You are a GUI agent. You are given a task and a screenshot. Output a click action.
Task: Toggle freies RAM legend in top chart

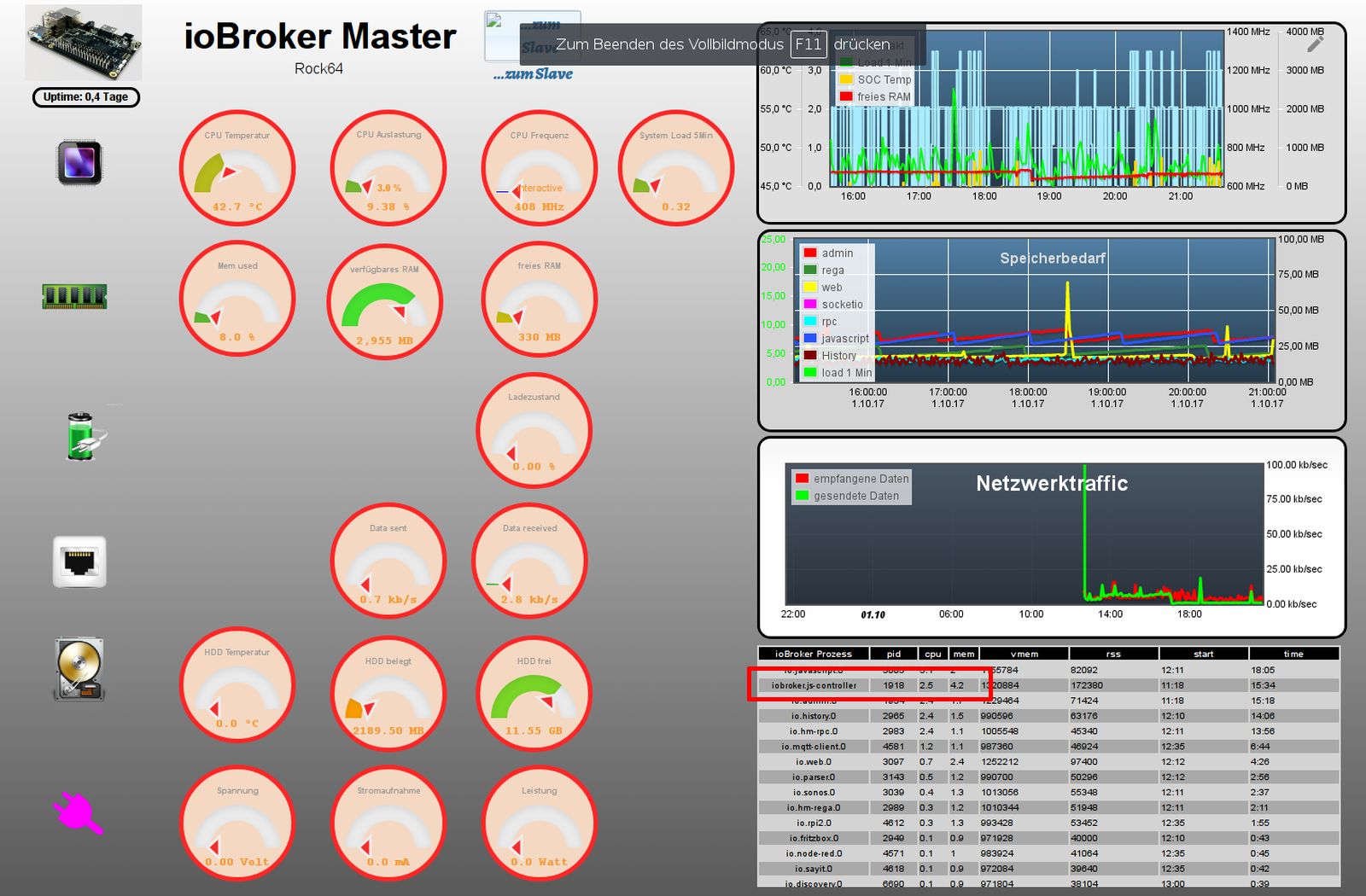pyautogui.click(x=875, y=96)
